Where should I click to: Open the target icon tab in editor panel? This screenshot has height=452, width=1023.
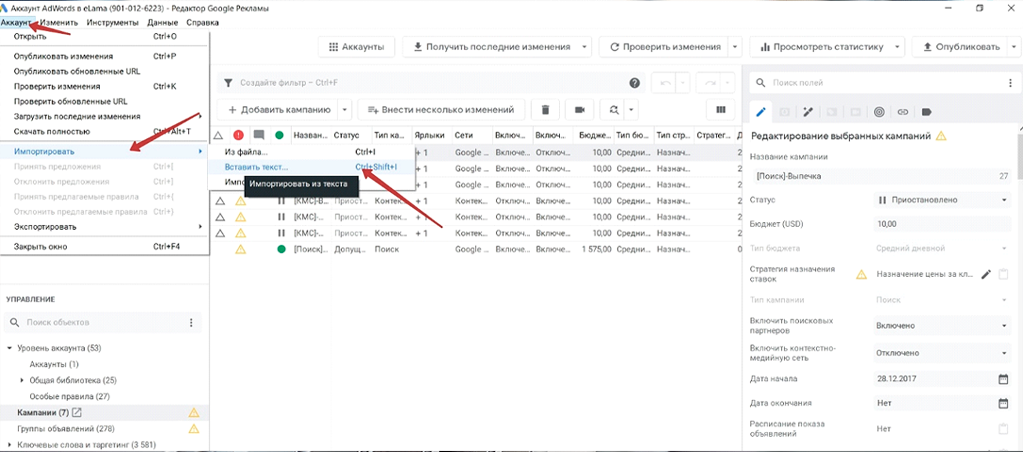coord(879,112)
